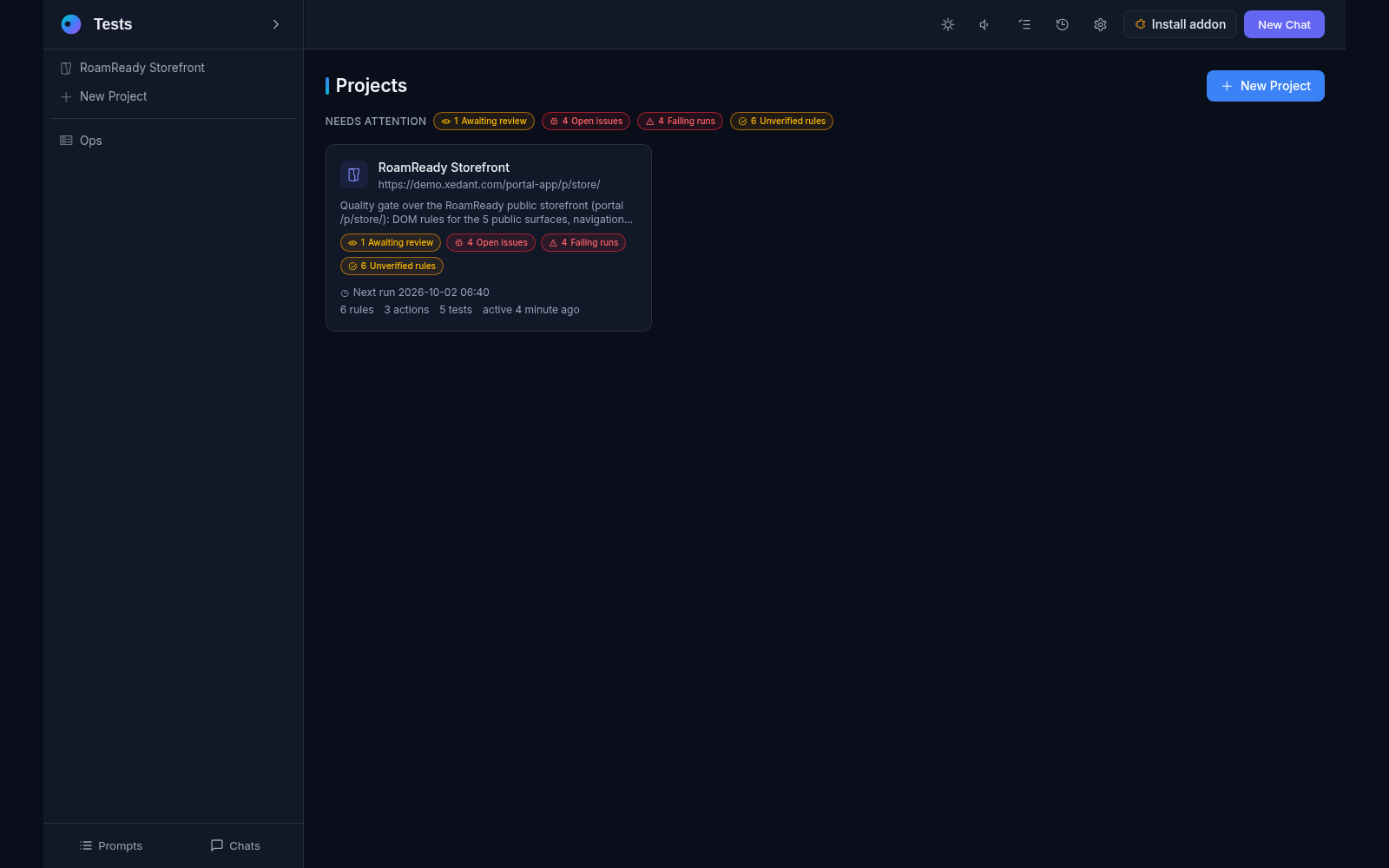Open settings gear icon

pyautogui.click(x=1100, y=24)
